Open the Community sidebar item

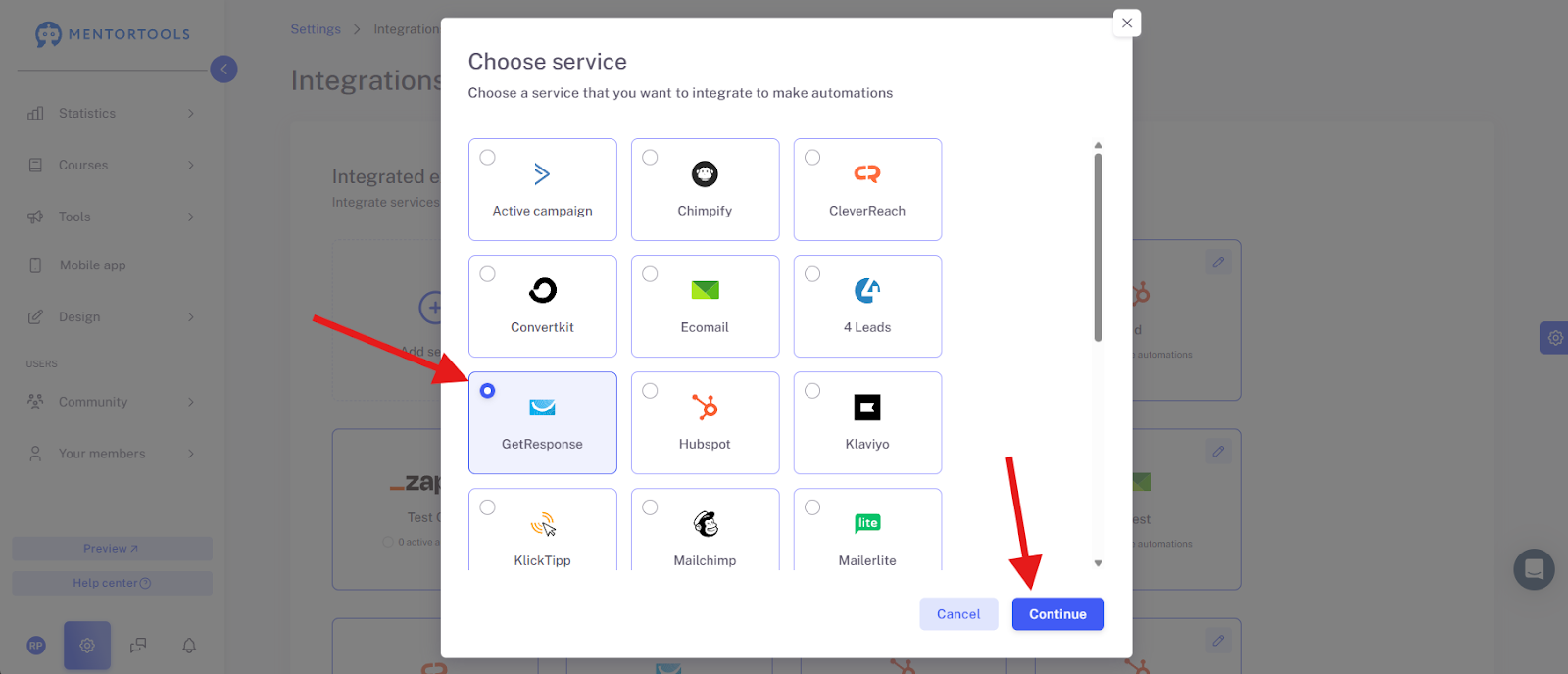pos(112,402)
